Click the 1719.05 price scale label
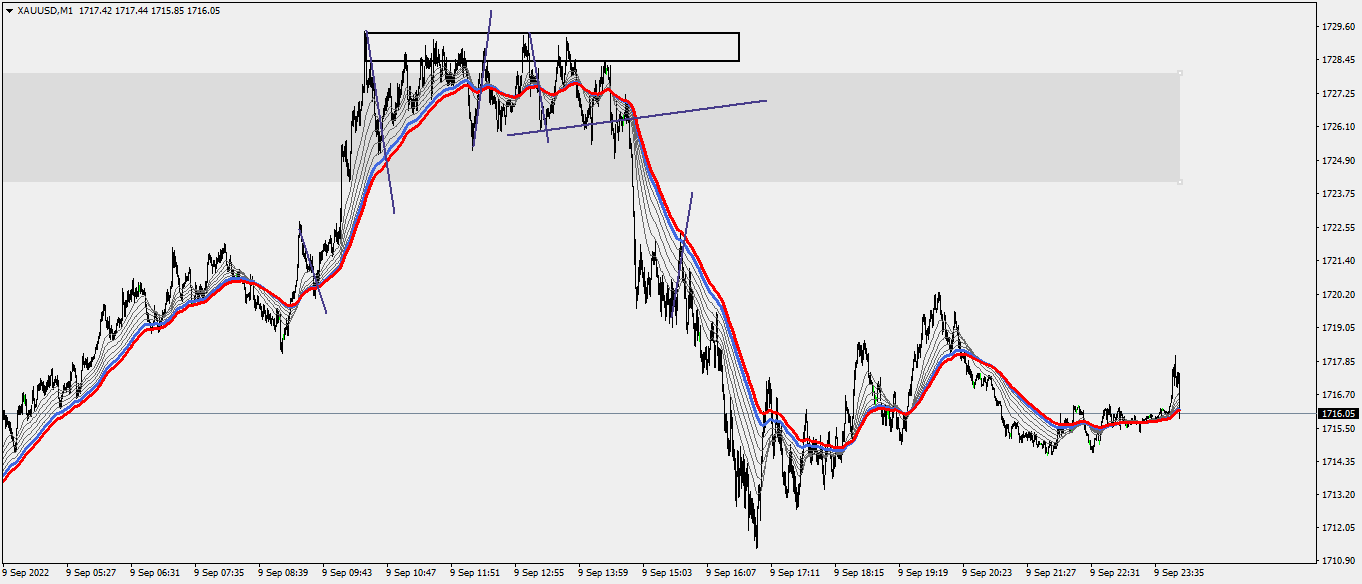This screenshot has width=1362, height=584. (1337, 328)
